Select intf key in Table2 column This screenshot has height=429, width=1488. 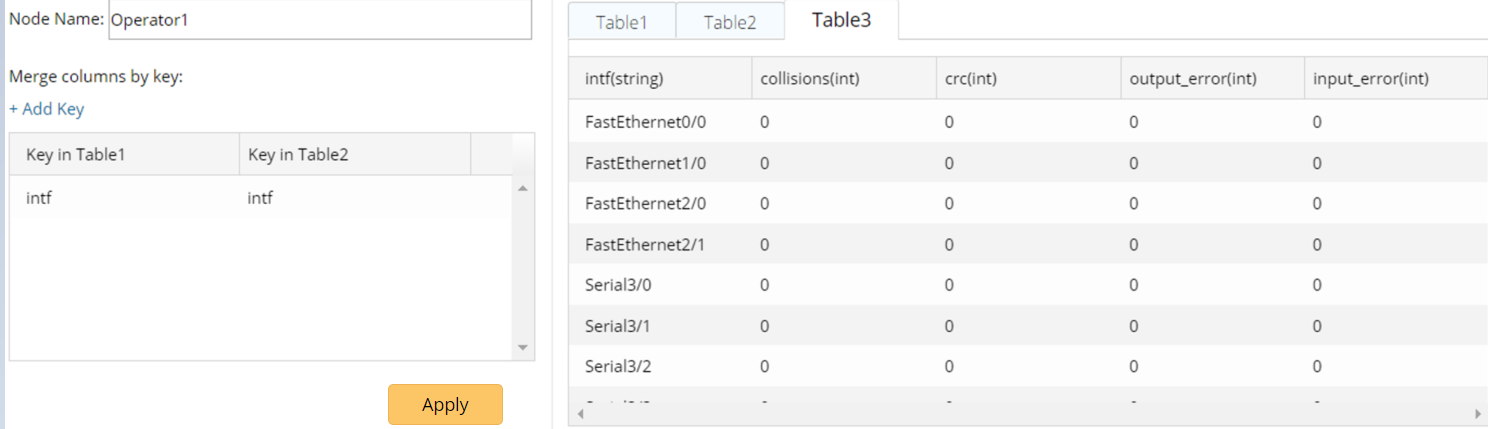(x=260, y=198)
